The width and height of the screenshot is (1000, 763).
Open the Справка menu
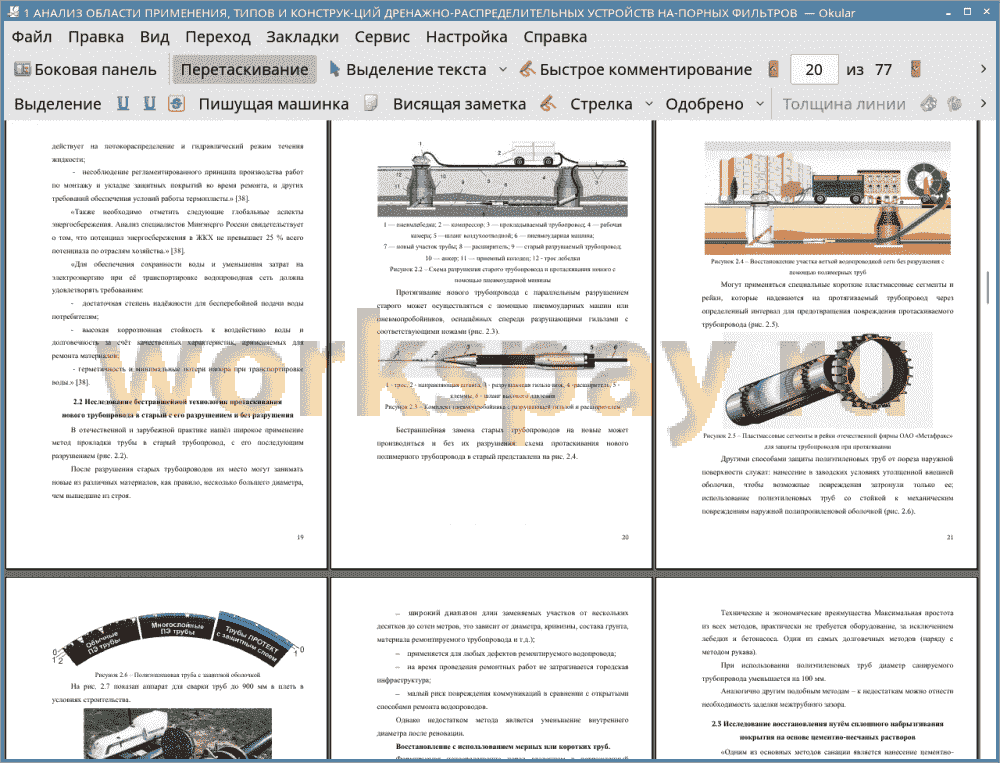pos(555,37)
